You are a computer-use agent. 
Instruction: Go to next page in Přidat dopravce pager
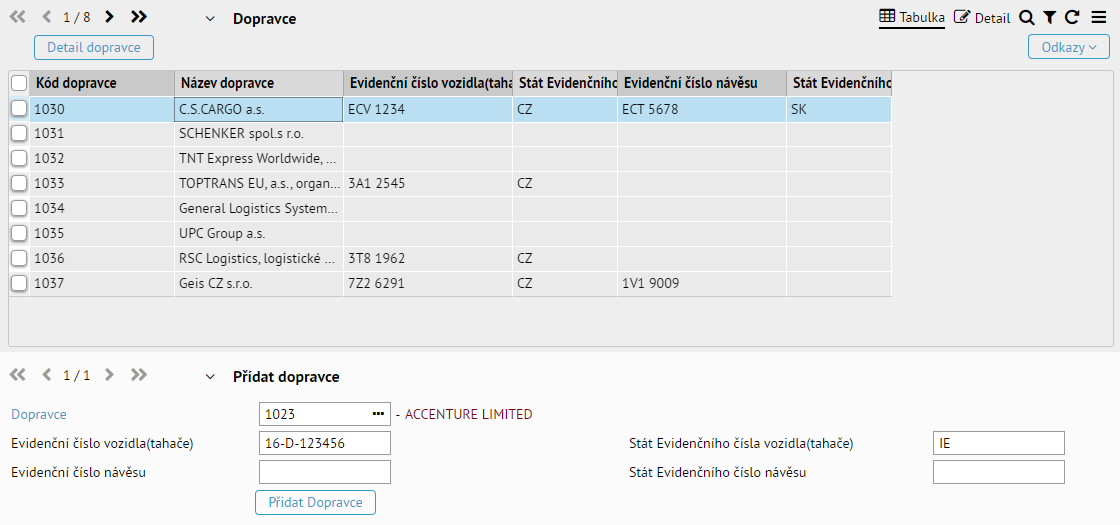click(x=109, y=374)
